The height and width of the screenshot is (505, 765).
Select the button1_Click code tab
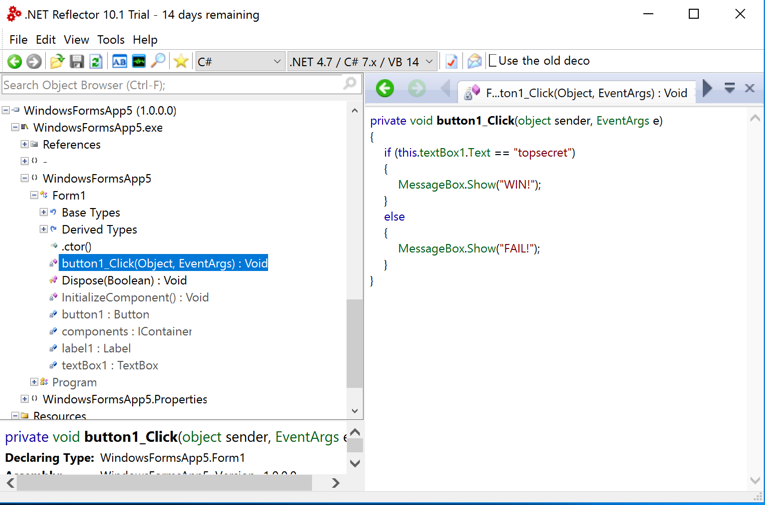tap(577, 92)
